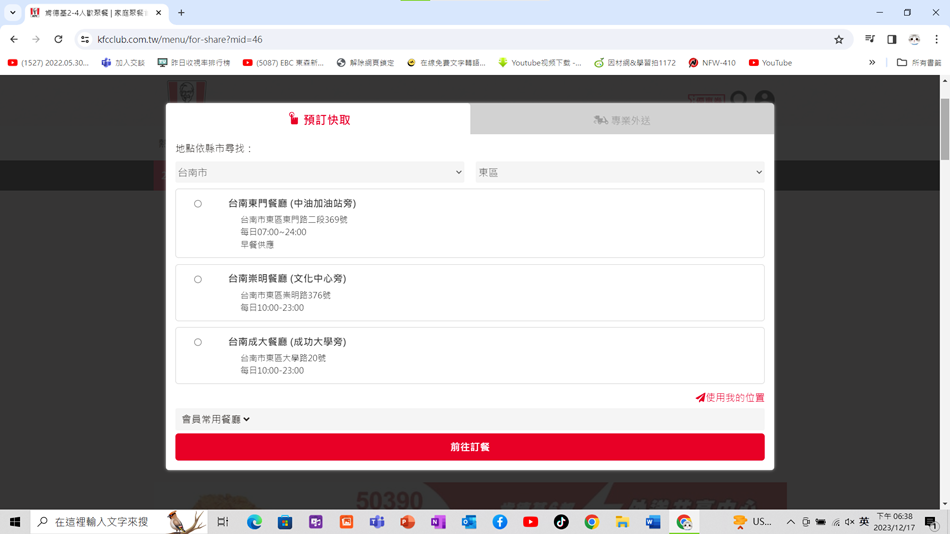Reload the page with the refresh icon
Viewport: 950px width, 534px height.
pos(58,39)
